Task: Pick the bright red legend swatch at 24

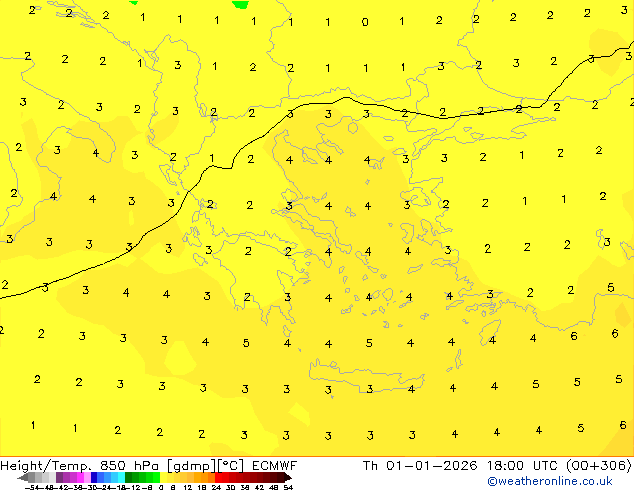Action: (x=218, y=478)
